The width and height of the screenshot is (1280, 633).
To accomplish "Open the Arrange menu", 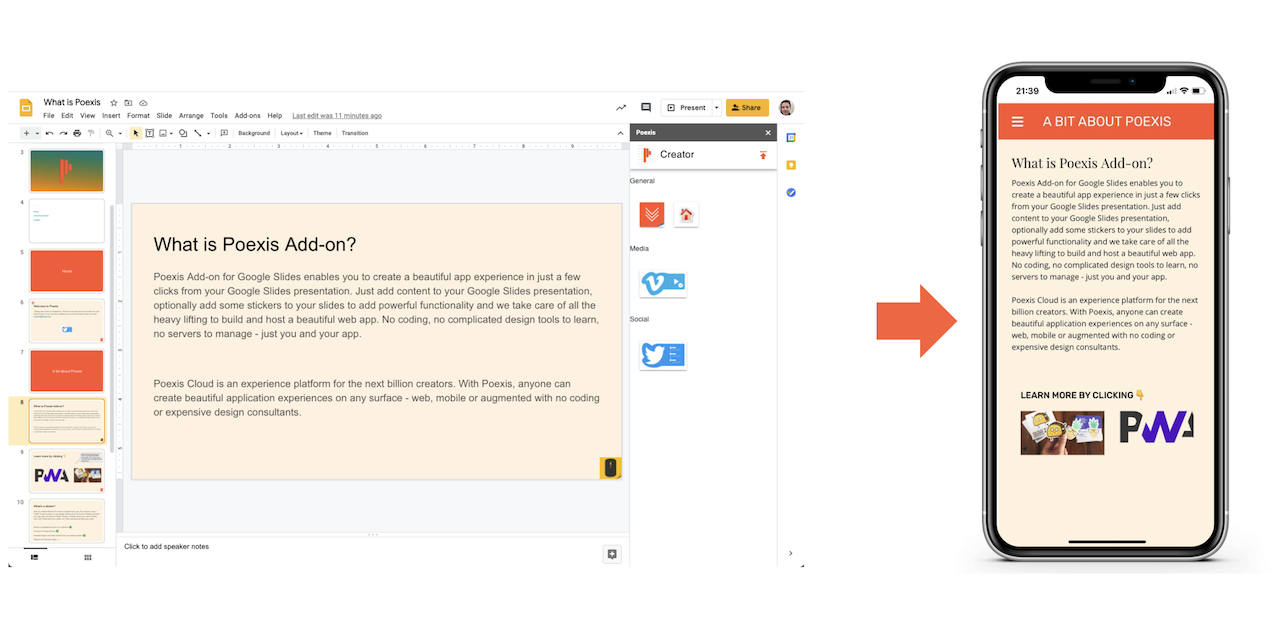I will pyautogui.click(x=191, y=116).
